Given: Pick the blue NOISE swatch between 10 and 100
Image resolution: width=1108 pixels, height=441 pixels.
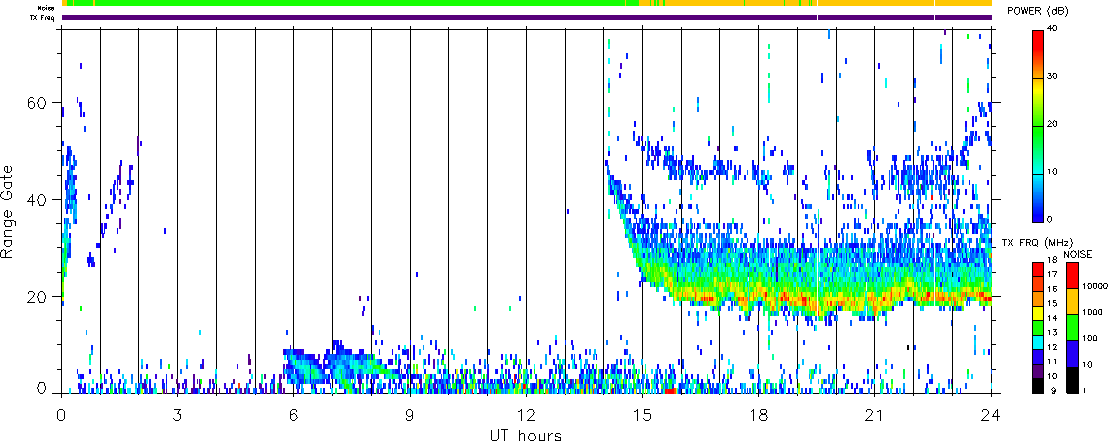Looking at the screenshot, I should tap(1072, 353).
